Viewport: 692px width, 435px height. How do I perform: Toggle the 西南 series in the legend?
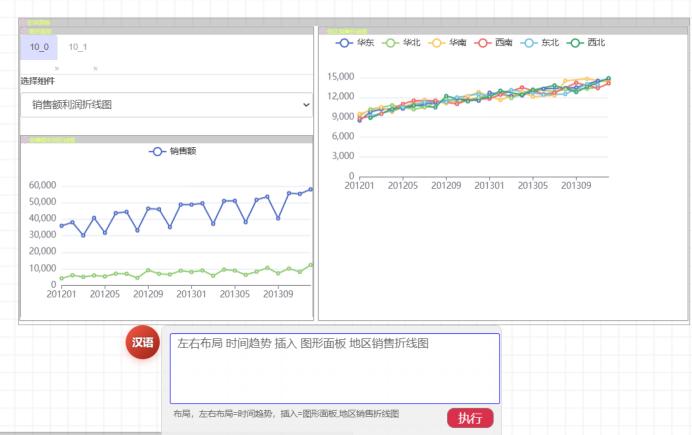(x=493, y=43)
